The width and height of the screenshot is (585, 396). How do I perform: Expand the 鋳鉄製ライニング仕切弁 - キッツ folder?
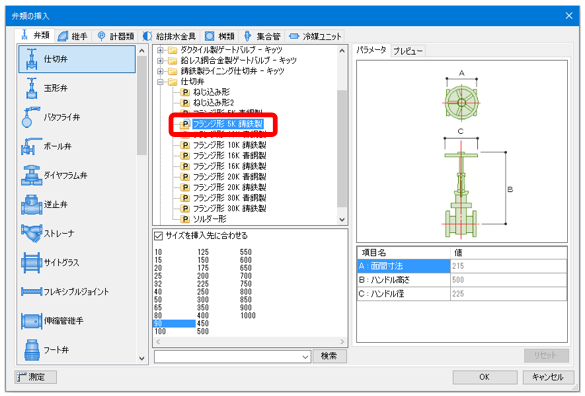coord(160,71)
